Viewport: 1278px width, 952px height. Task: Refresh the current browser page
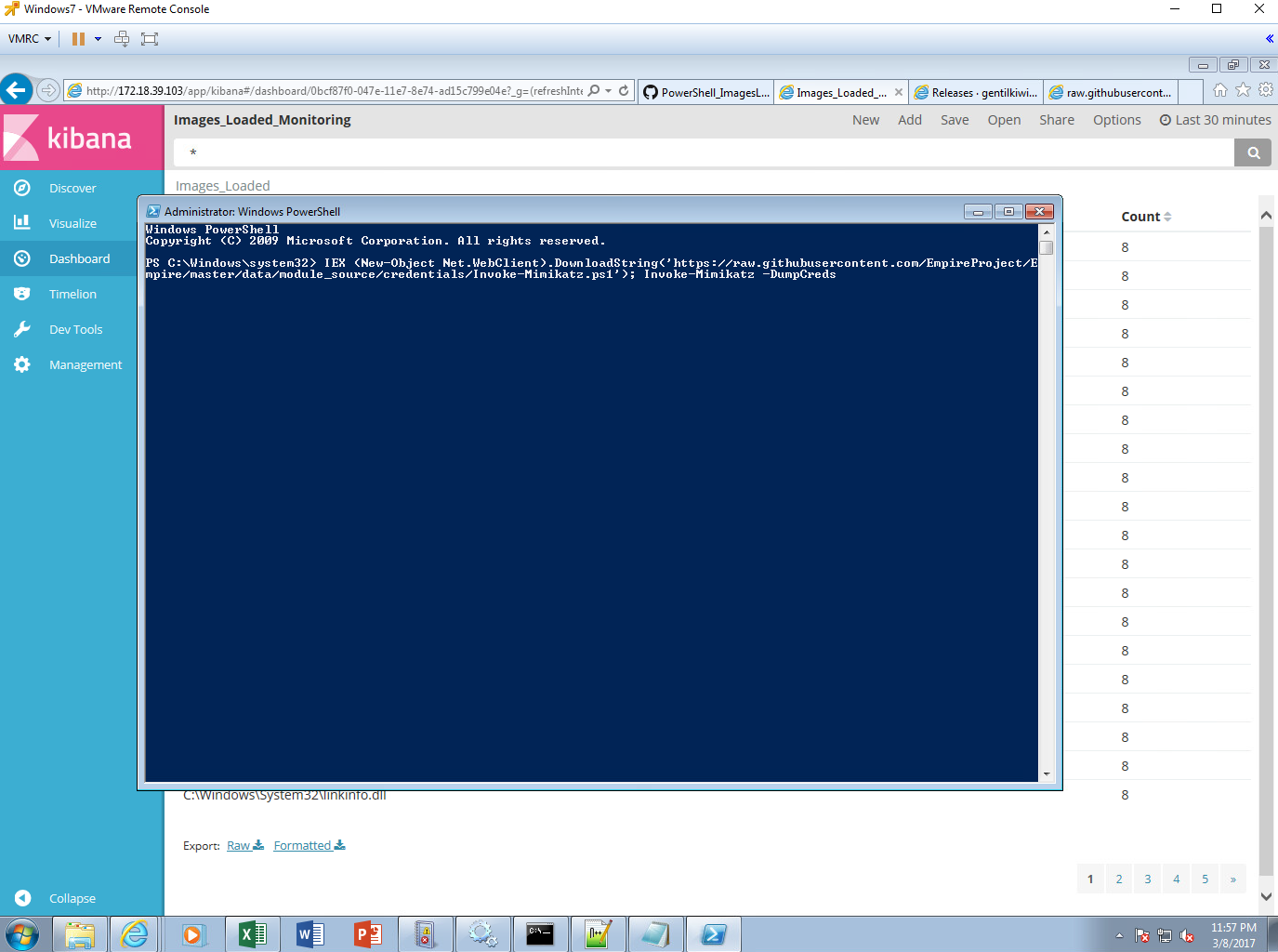tap(624, 91)
